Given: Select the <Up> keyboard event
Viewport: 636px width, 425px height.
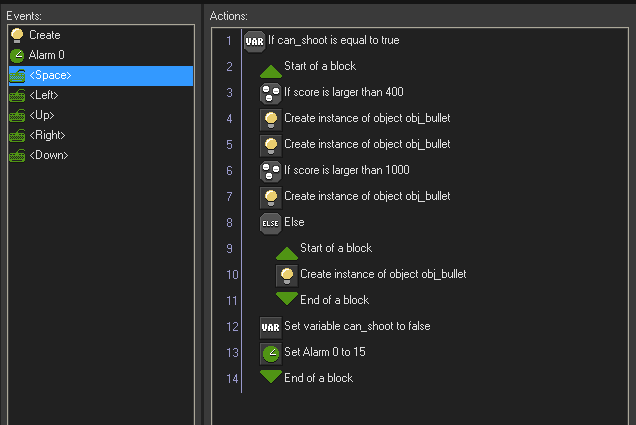Looking at the screenshot, I should (44, 115).
